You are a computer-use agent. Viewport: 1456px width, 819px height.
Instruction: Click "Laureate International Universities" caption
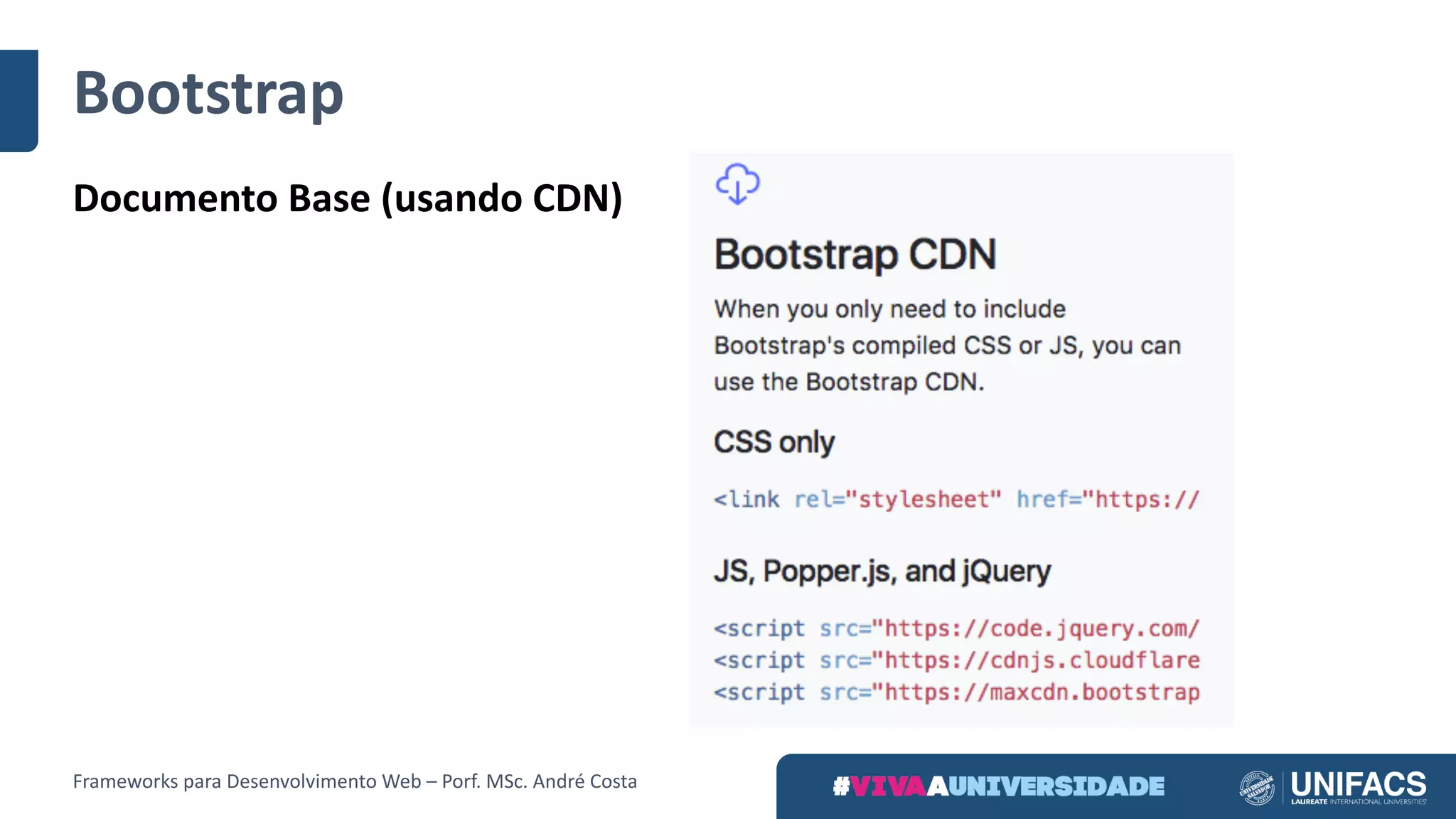(x=1359, y=802)
